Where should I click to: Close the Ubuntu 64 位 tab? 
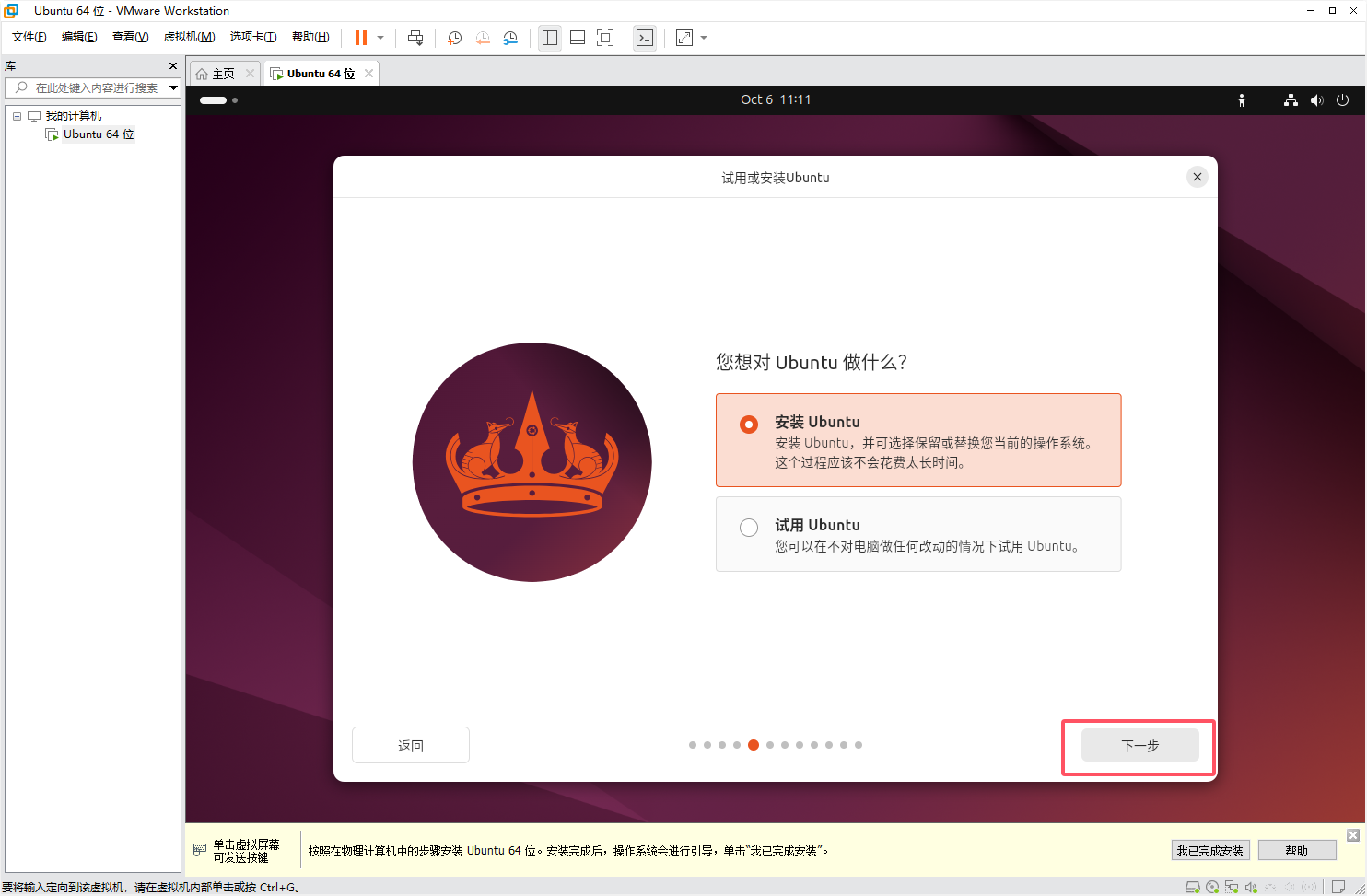coord(368,74)
